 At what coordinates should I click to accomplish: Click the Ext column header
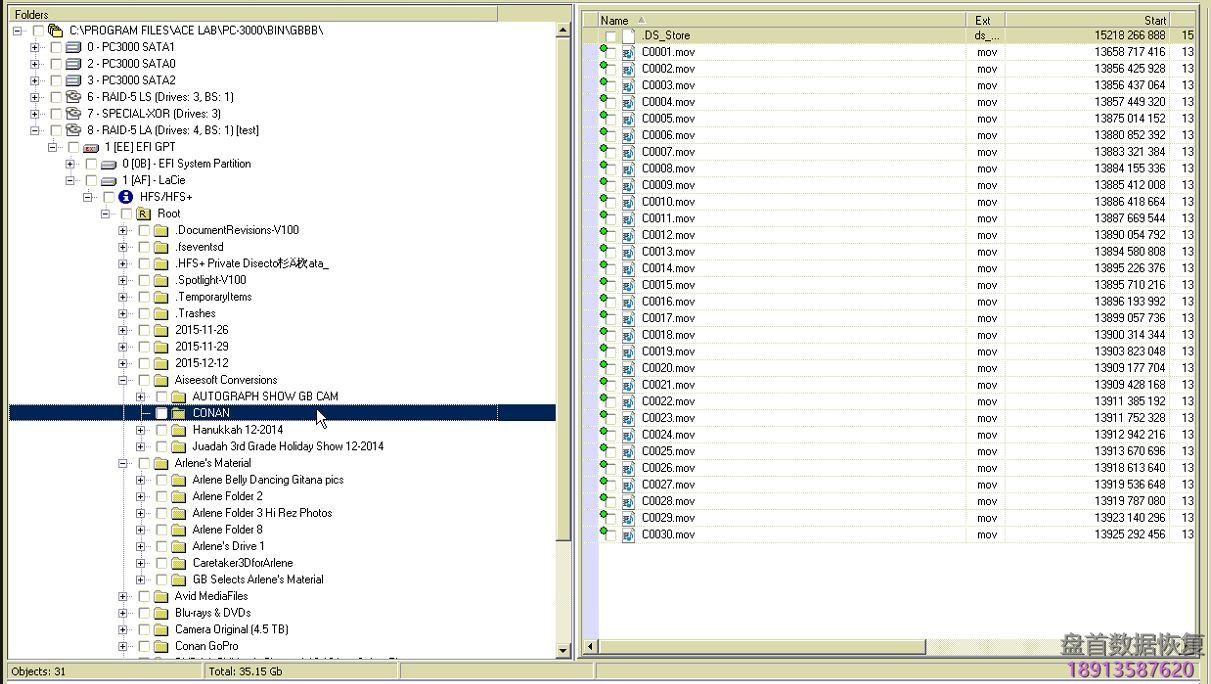[x=983, y=19]
